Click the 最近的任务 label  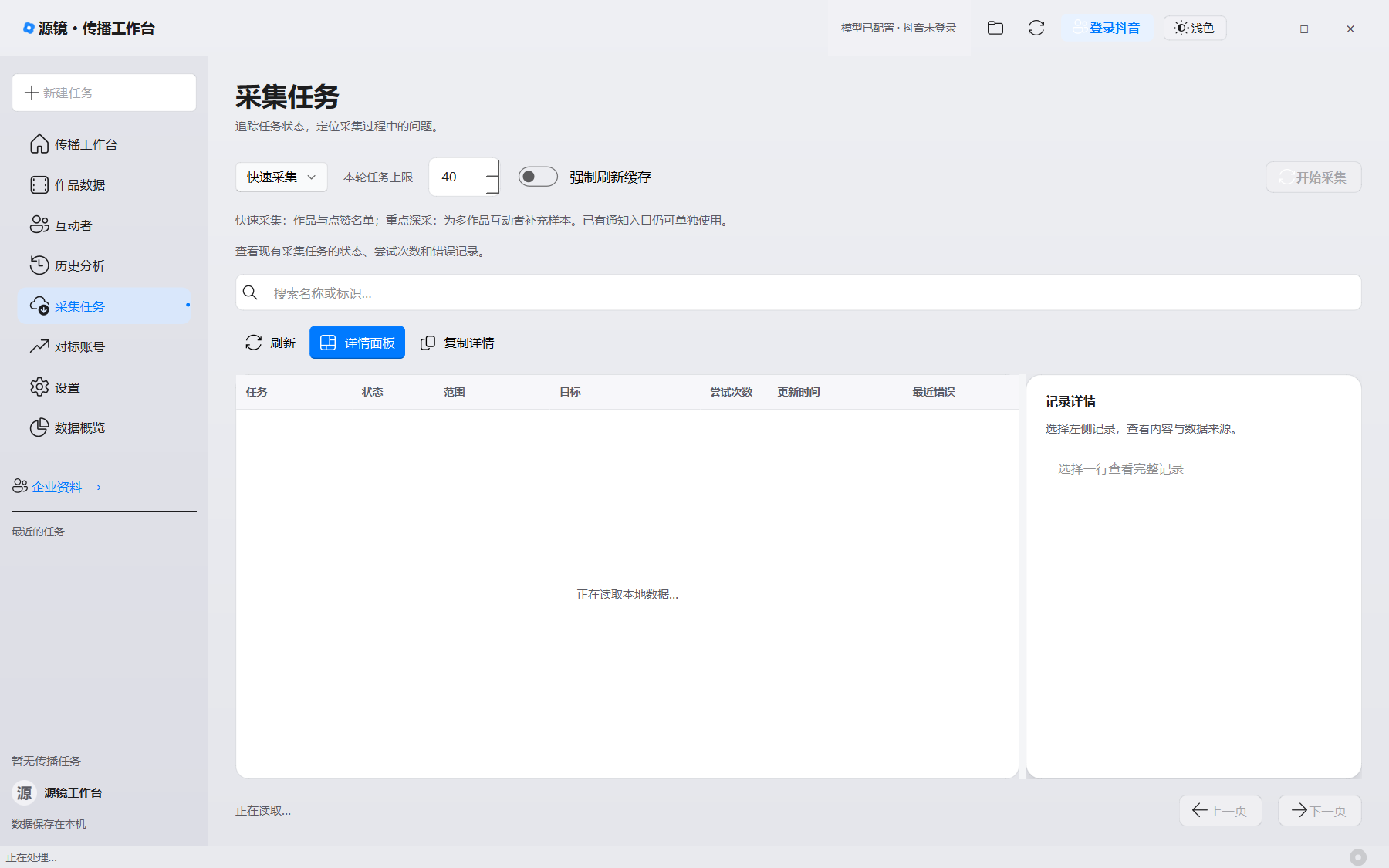[x=38, y=532]
